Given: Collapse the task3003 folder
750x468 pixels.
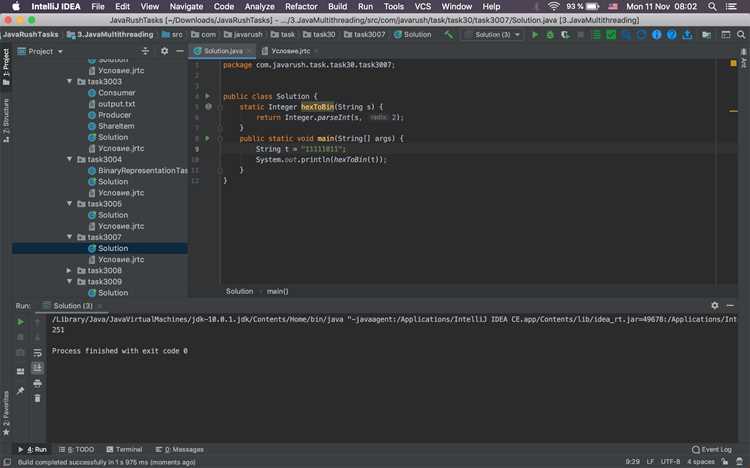Looking at the screenshot, I should [69, 81].
